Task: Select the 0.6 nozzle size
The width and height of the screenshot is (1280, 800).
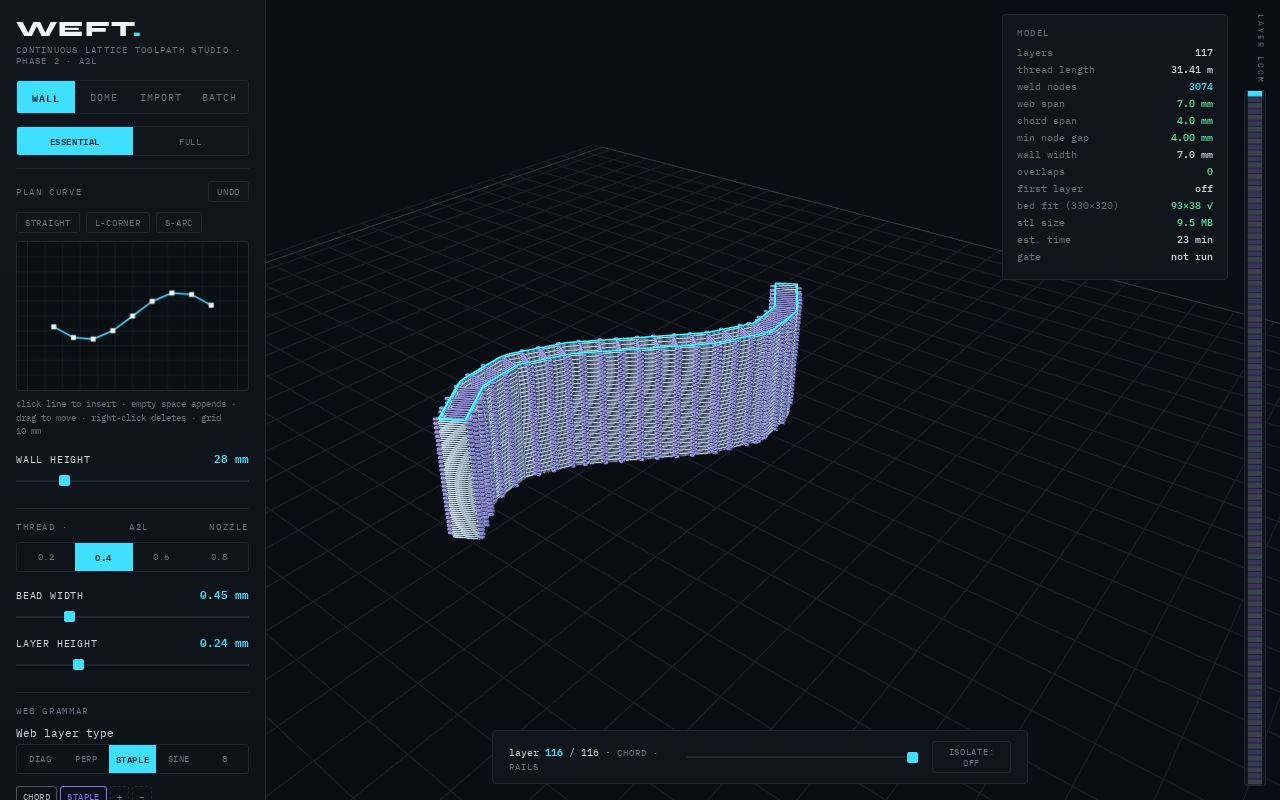Action: pos(161,557)
